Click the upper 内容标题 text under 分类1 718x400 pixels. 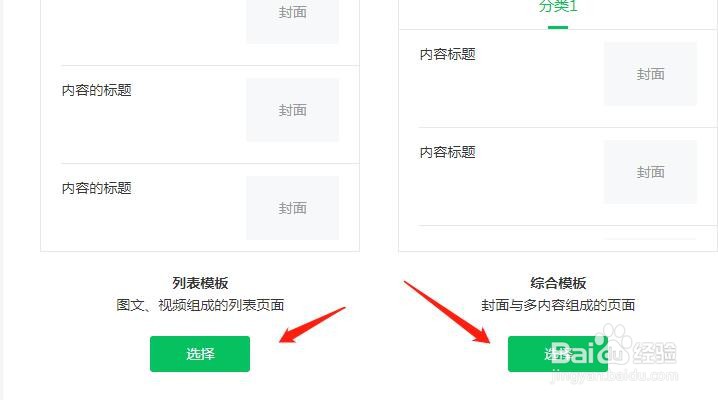click(x=447, y=54)
